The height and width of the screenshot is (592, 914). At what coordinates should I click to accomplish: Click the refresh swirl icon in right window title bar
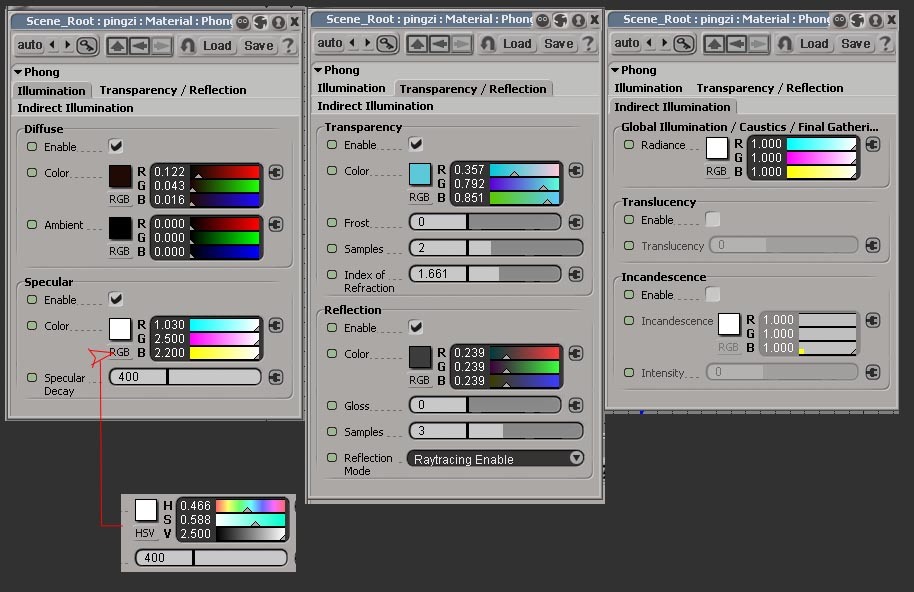[857, 21]
